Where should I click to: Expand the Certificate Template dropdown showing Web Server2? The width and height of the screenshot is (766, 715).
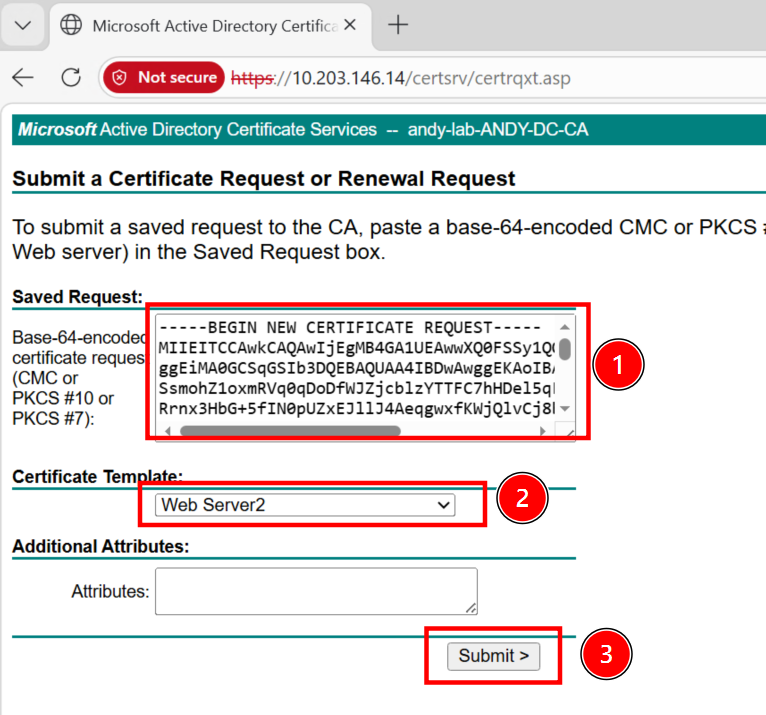pos(305,505)
